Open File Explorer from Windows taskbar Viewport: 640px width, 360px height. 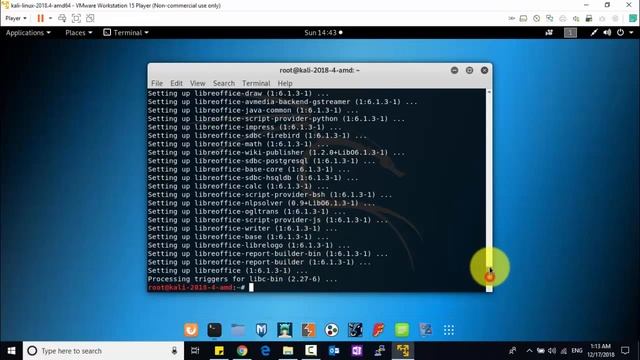288,351
